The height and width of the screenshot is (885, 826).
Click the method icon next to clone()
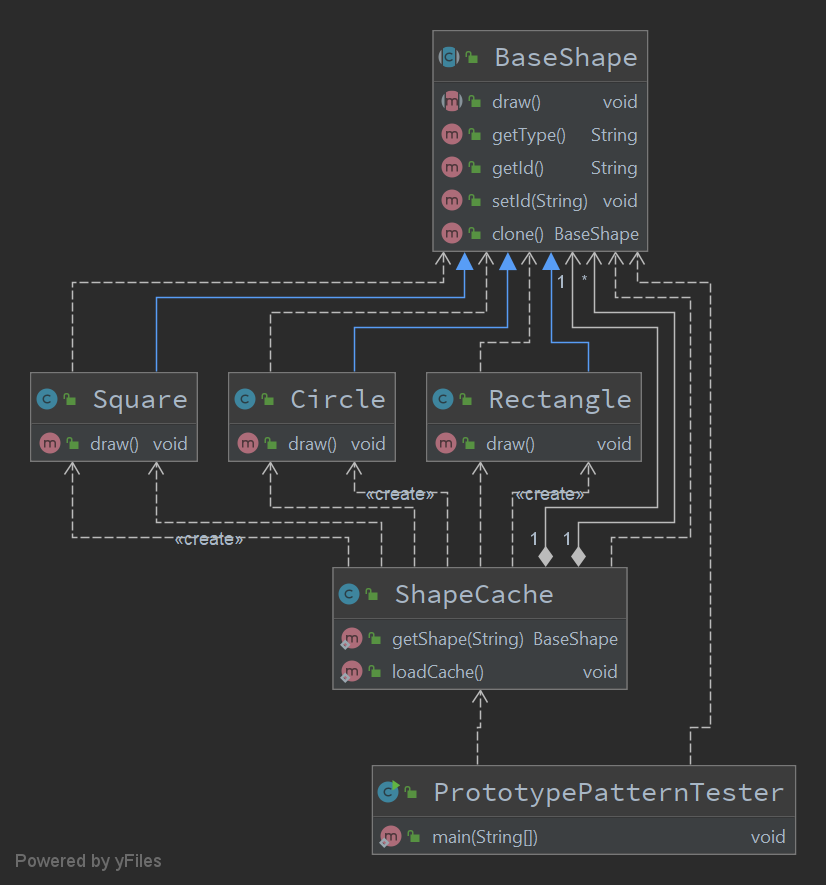(452, 233)
